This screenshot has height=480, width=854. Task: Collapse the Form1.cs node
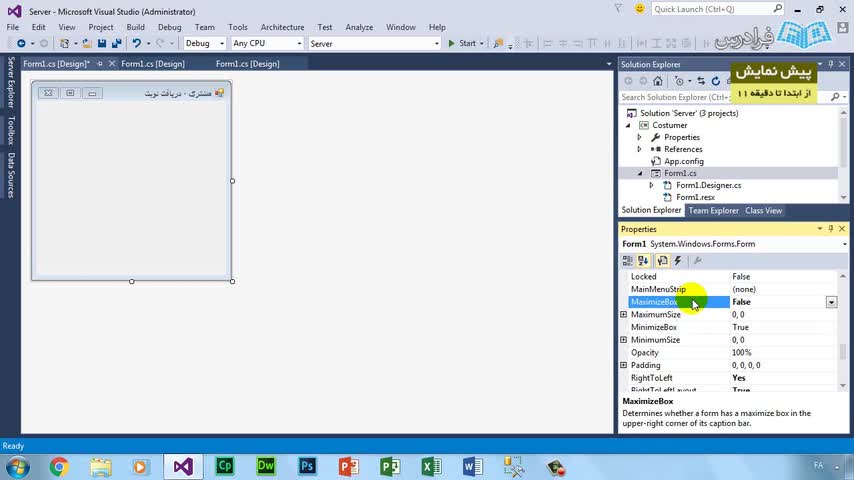coord(640,173)
